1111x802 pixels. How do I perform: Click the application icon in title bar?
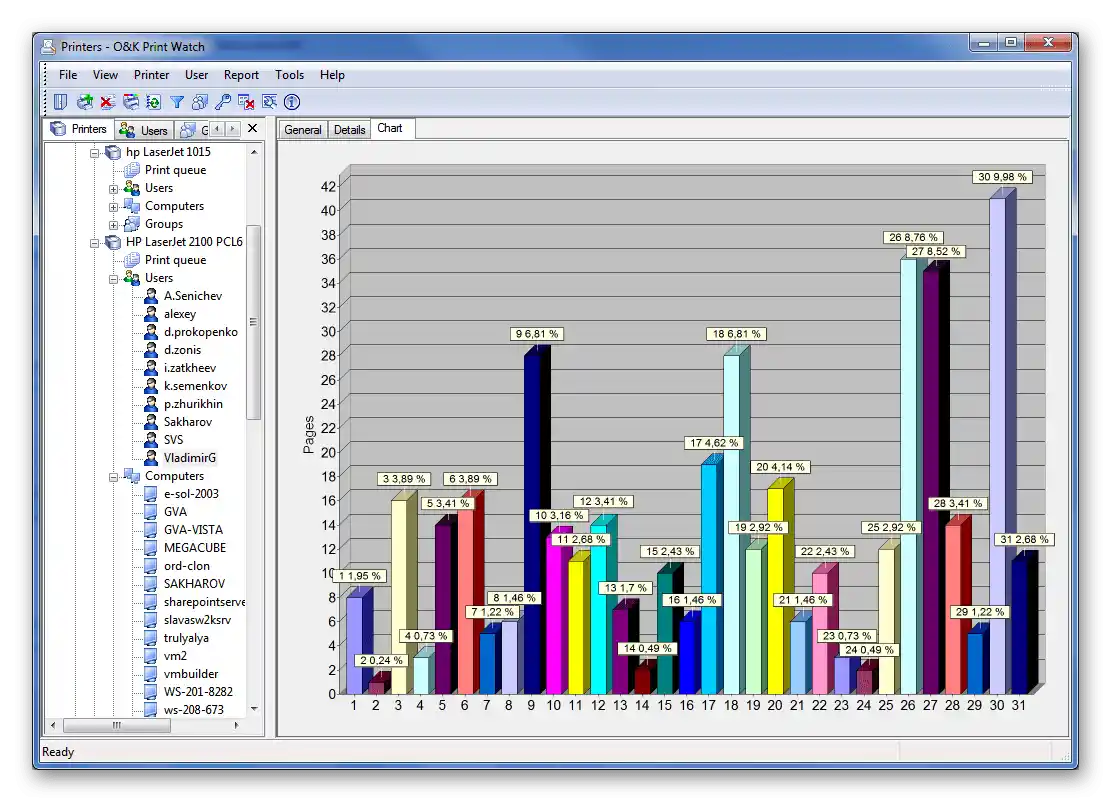tap(48, 47)
